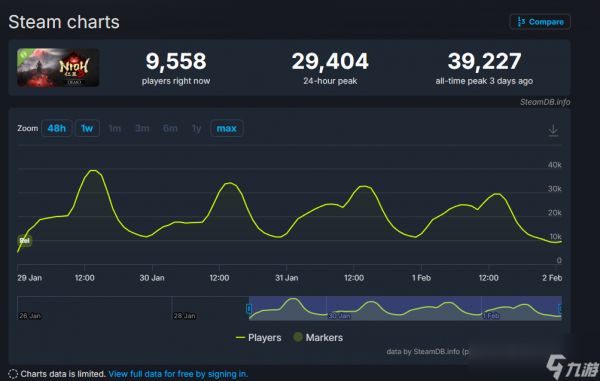Toggle the Markers legend series
This screenshot has width=600, height=381.
318,337
